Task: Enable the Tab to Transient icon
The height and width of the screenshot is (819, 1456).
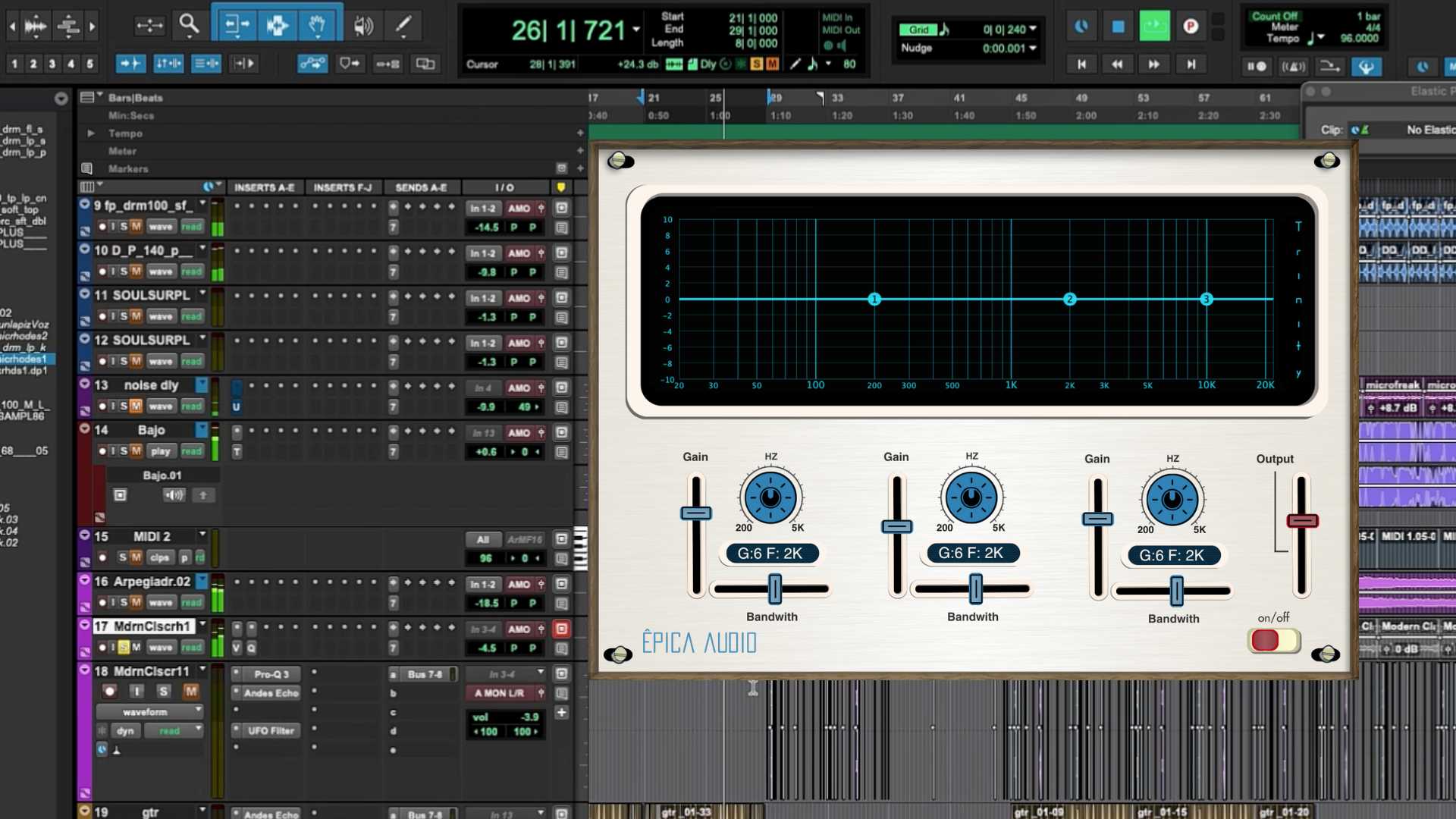Action: coord(130,64)
